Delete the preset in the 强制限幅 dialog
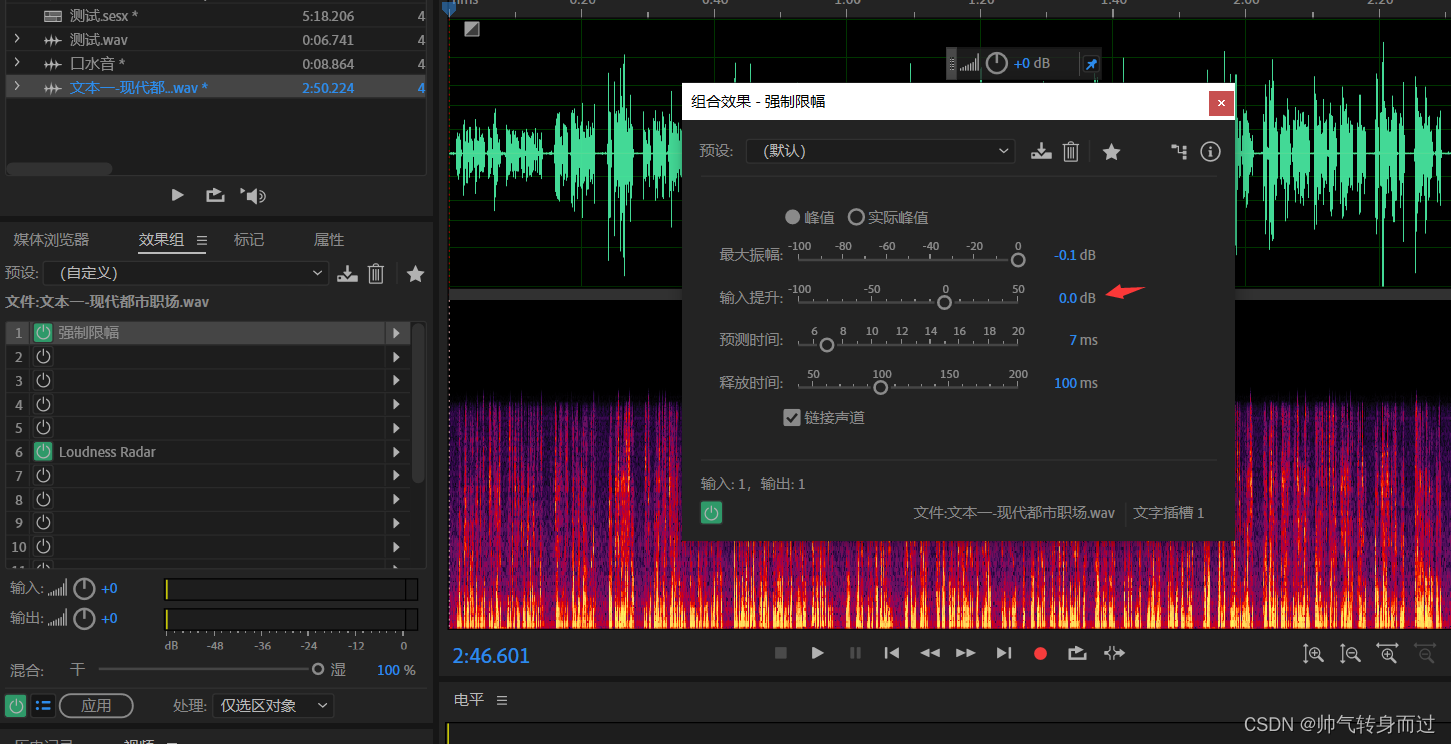The height and width of the screenshot is (744, 1451). pyautogui.click(x=1070, y=152)
